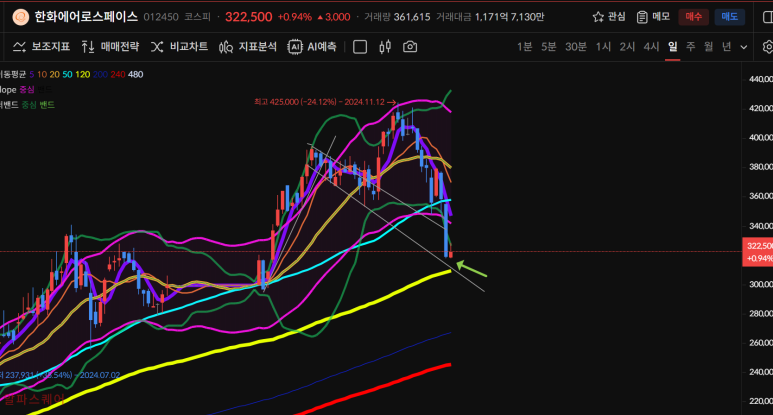Select the 일 daily timeframe
This screenshot has height=415, width=773.
(672, 47)
